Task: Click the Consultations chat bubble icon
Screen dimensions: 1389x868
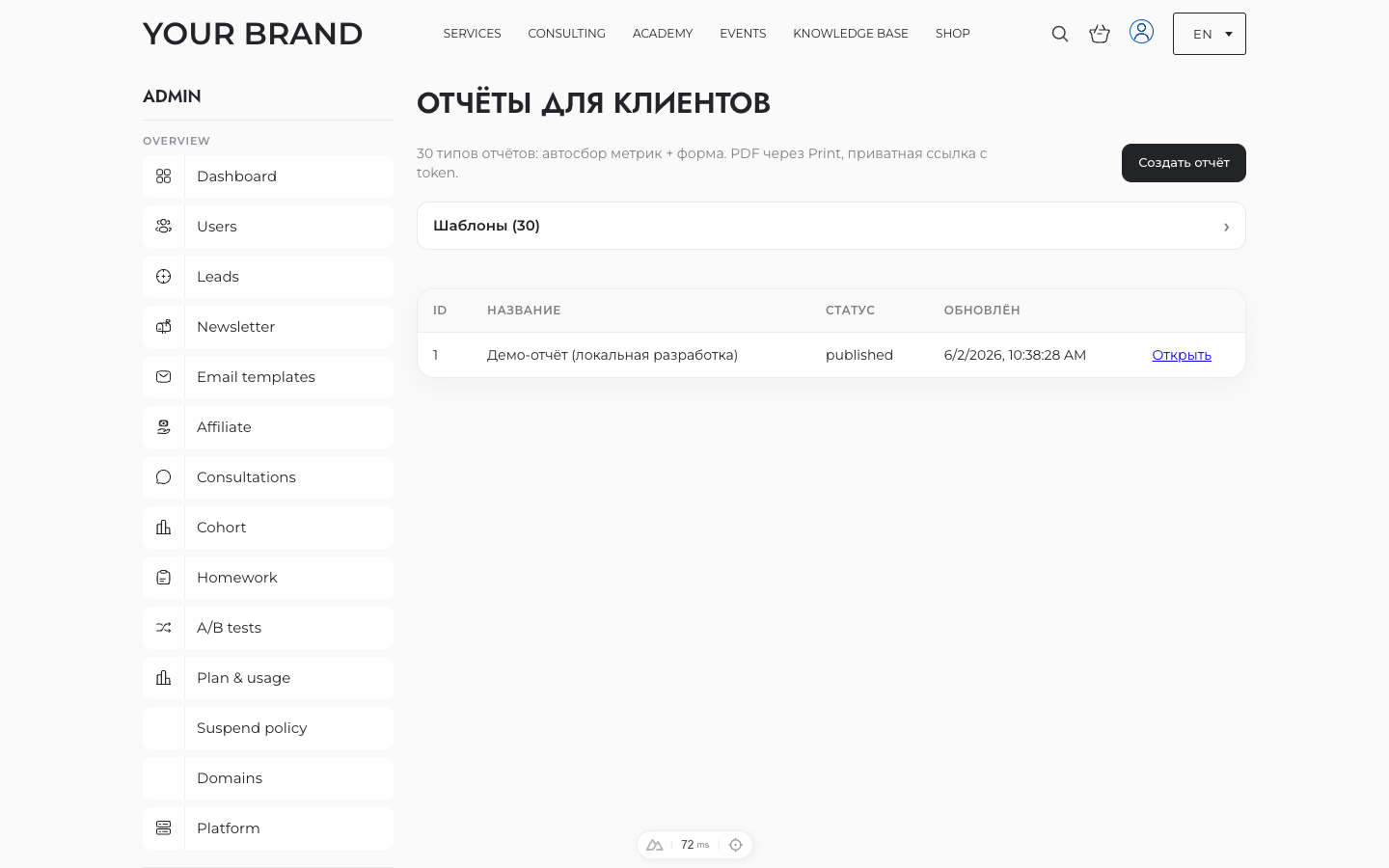Action: point(164,477)
